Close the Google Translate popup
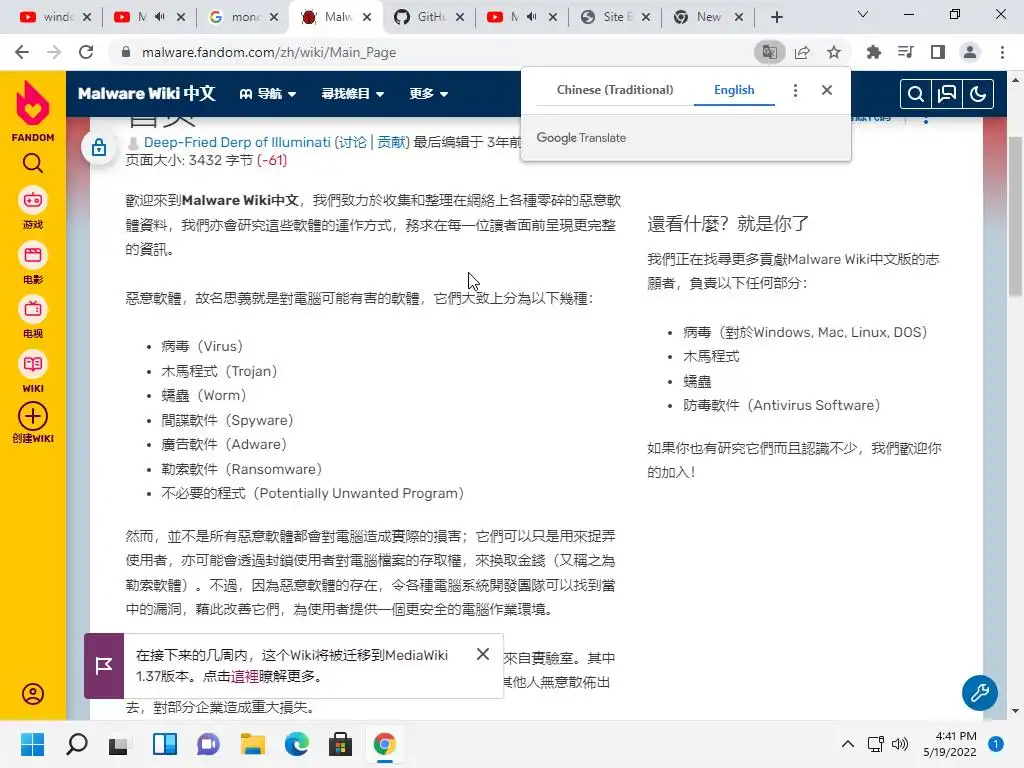The height and width of the screenshot is (768, 1024). (x=827, y=90)
